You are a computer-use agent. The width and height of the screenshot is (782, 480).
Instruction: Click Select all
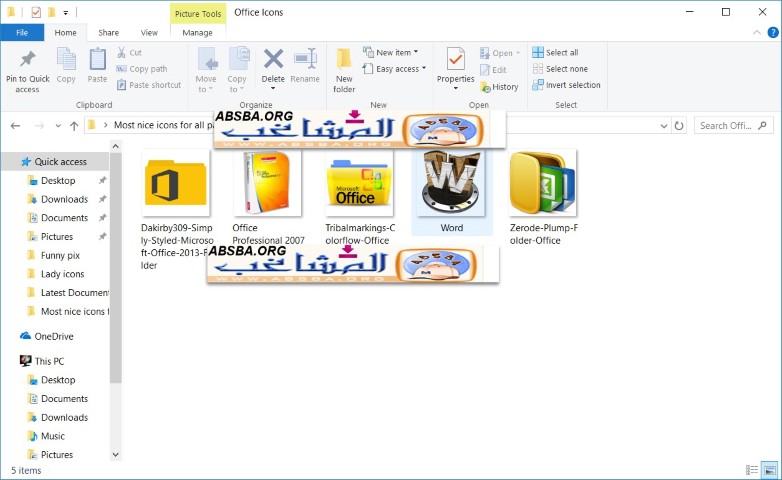click(x=556, y=52)
